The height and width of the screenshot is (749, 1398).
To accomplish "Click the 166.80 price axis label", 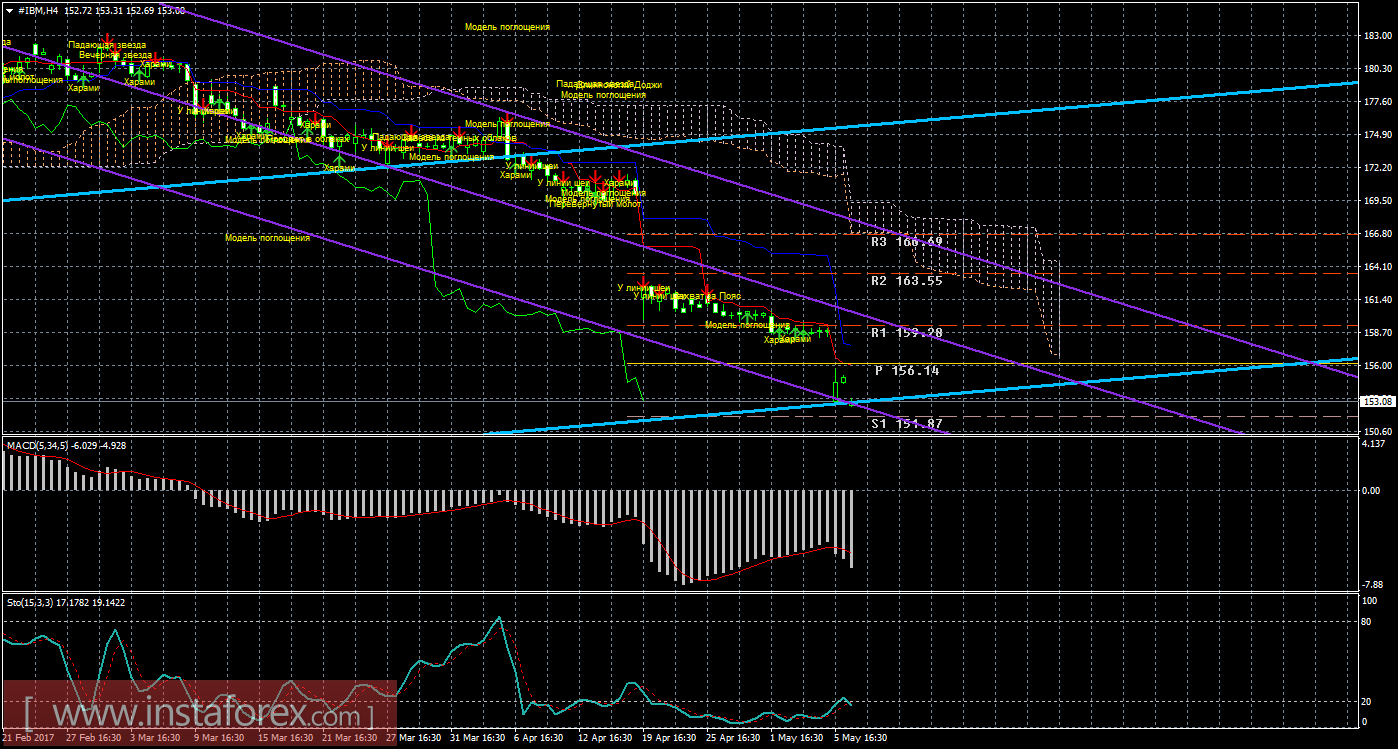I will coord(1378,234).
